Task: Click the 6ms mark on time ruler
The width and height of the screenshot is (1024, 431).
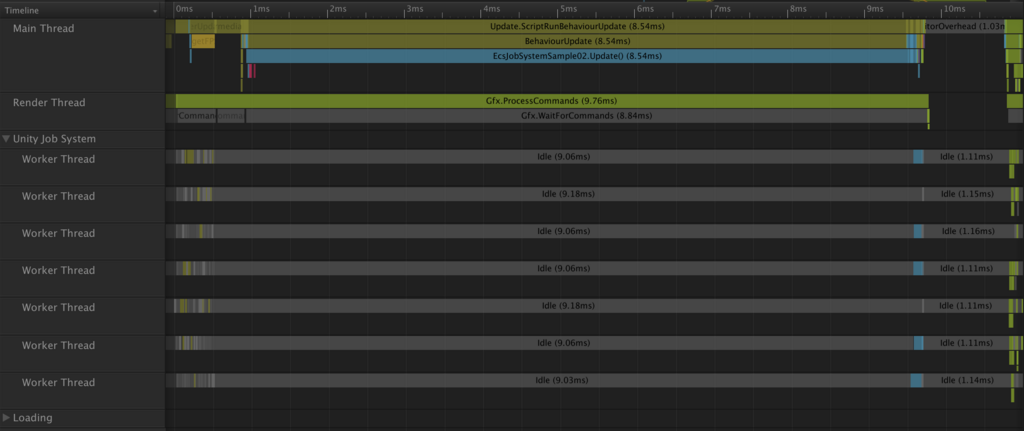Action: (645, 9)
